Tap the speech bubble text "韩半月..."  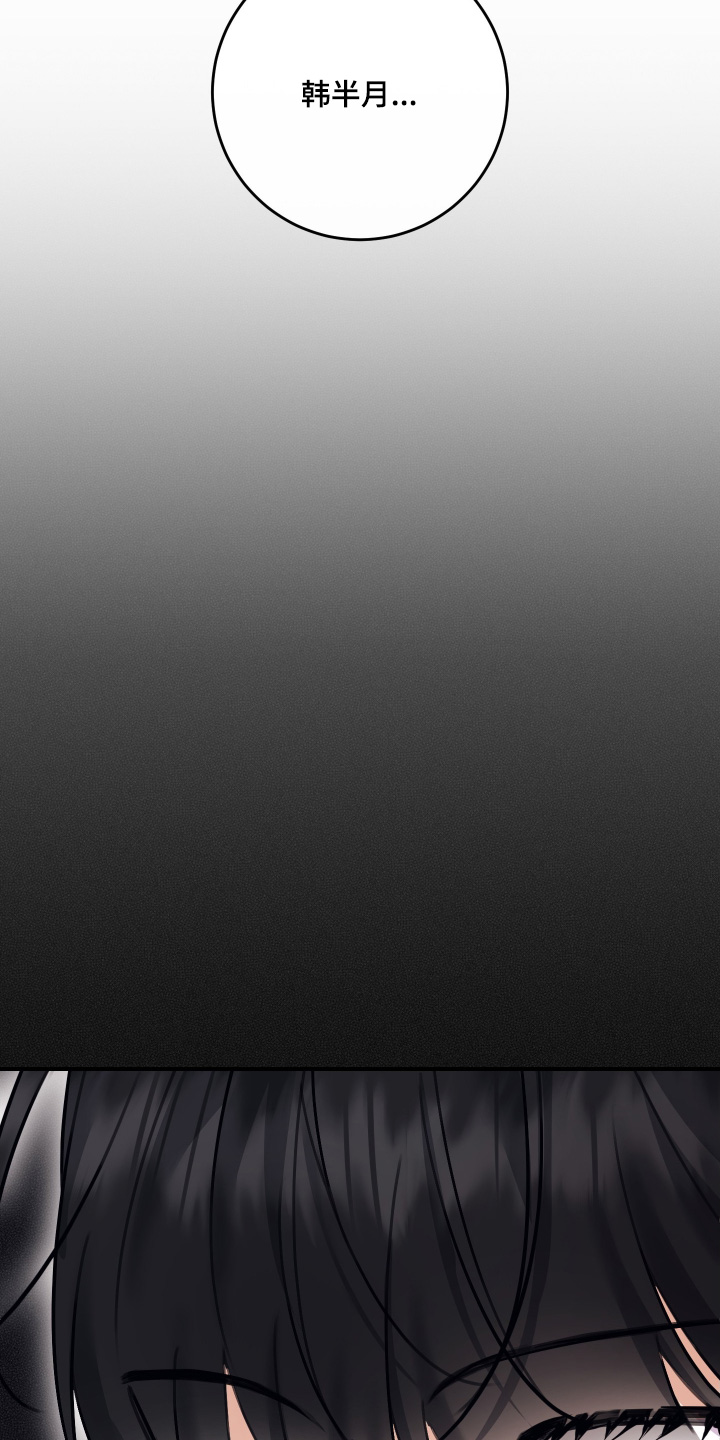coord(359,95)
